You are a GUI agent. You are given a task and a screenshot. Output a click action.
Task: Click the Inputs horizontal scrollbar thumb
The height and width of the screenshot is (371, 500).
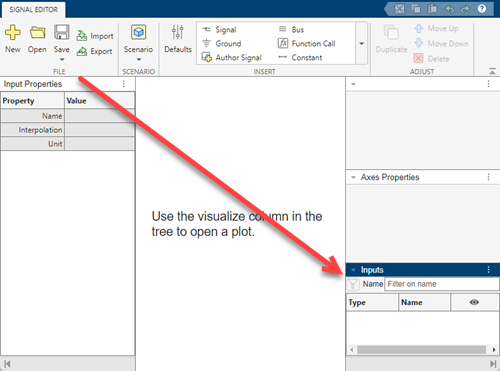421,350
